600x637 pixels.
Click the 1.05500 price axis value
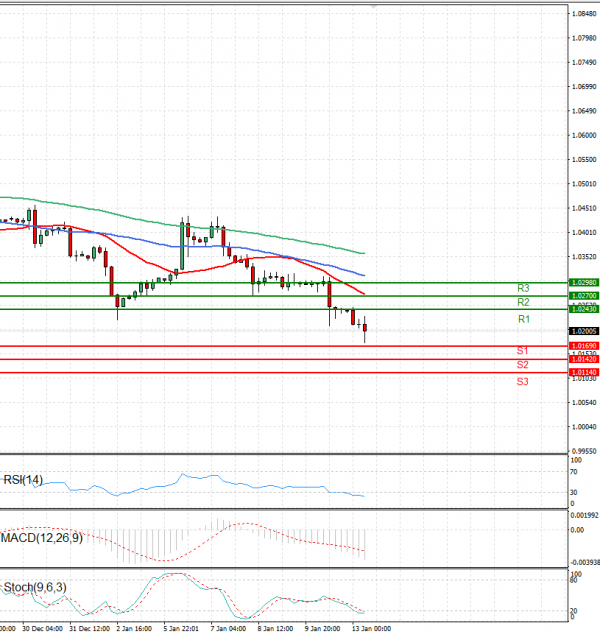[584, 160]
